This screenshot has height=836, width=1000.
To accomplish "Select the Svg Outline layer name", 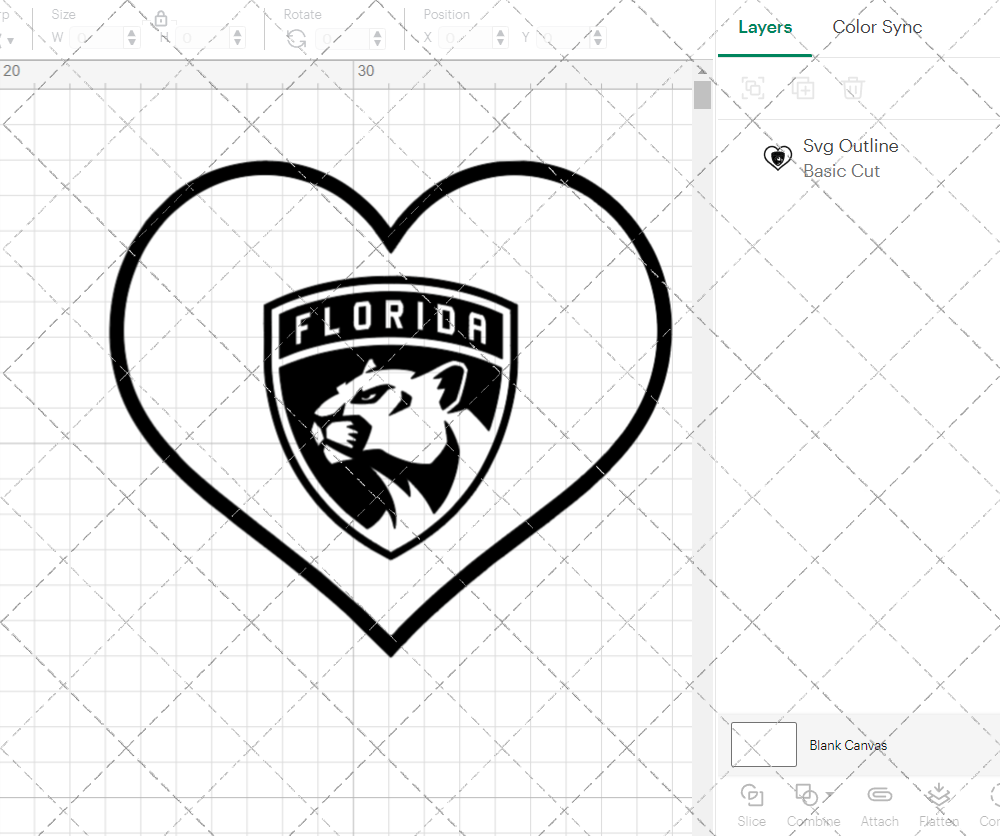I will pos(850,146).
